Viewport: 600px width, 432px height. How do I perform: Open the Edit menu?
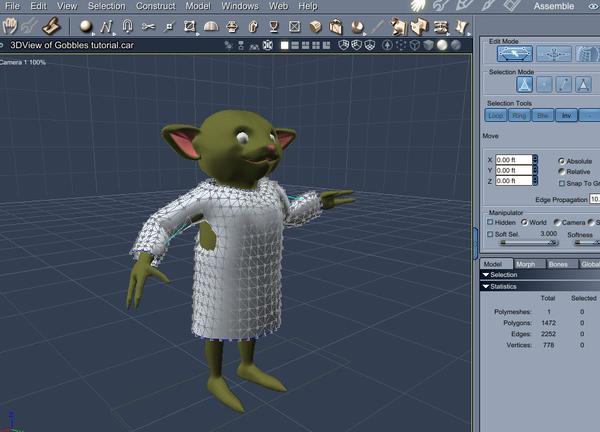(38, 6)
